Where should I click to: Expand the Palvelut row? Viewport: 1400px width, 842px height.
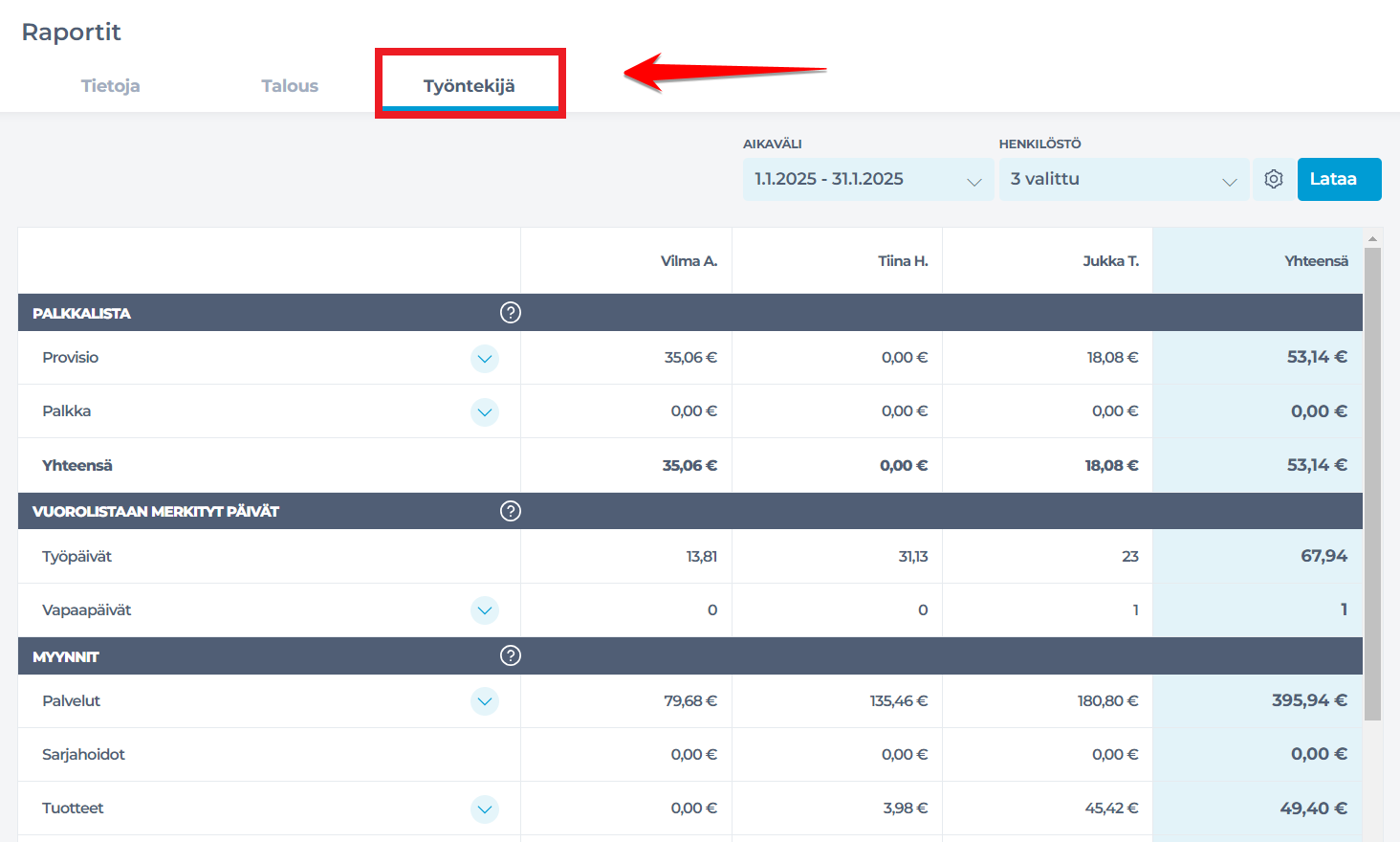pos(485,701)
